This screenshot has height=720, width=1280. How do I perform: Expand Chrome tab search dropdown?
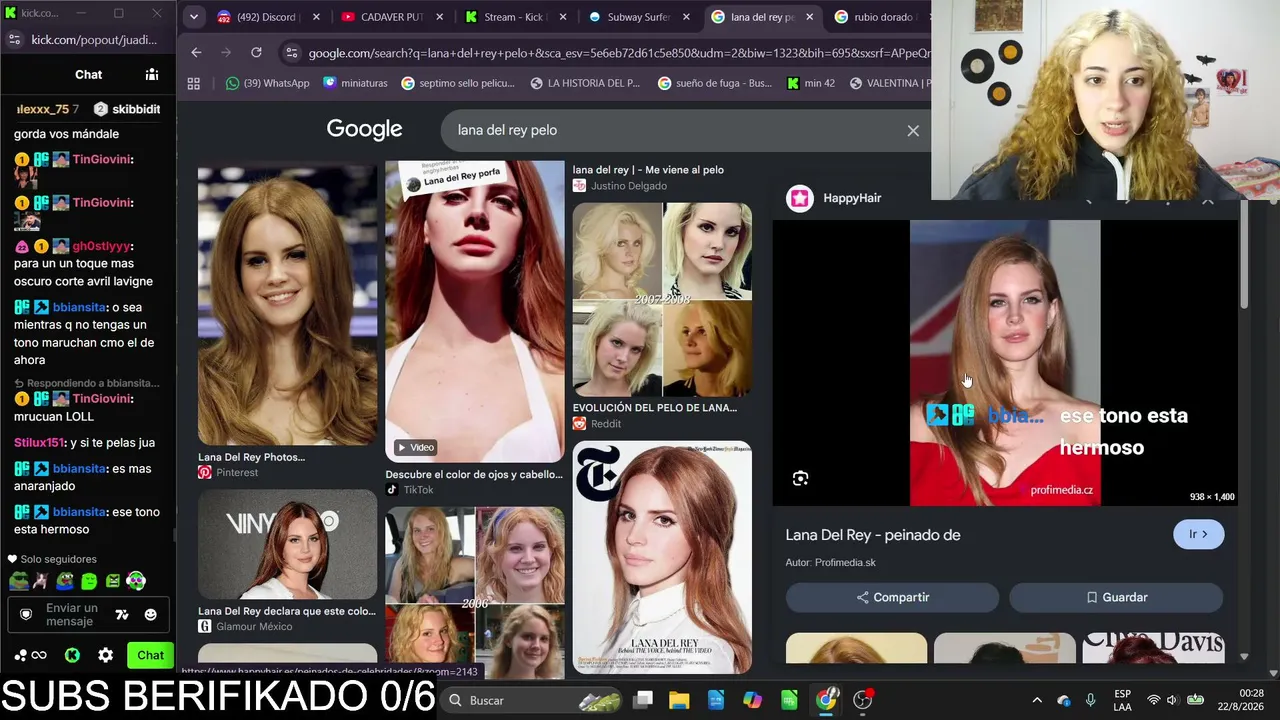pyautogui.click(x=194, y=17)
